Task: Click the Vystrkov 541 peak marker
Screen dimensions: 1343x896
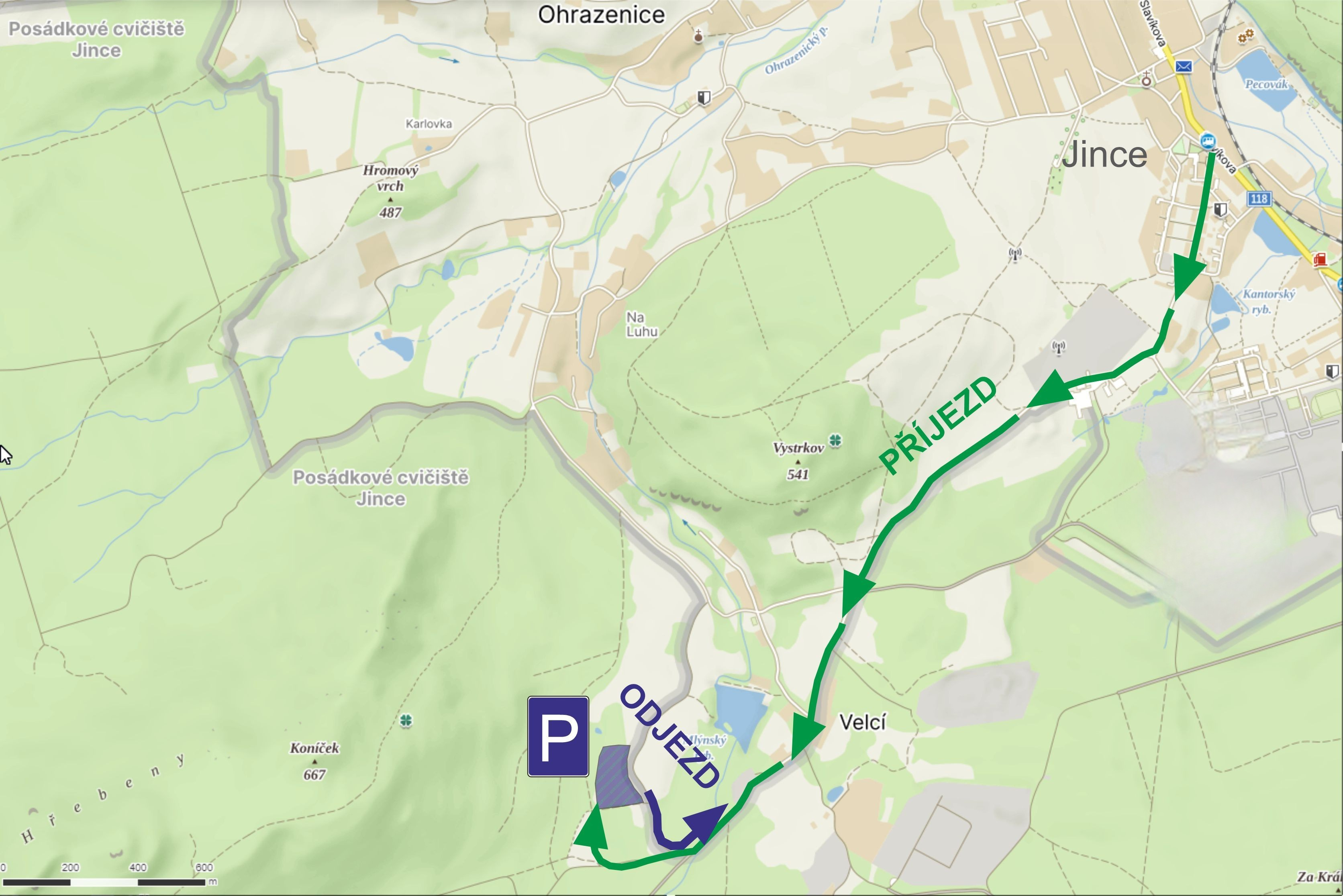Action: coord(798,461)
